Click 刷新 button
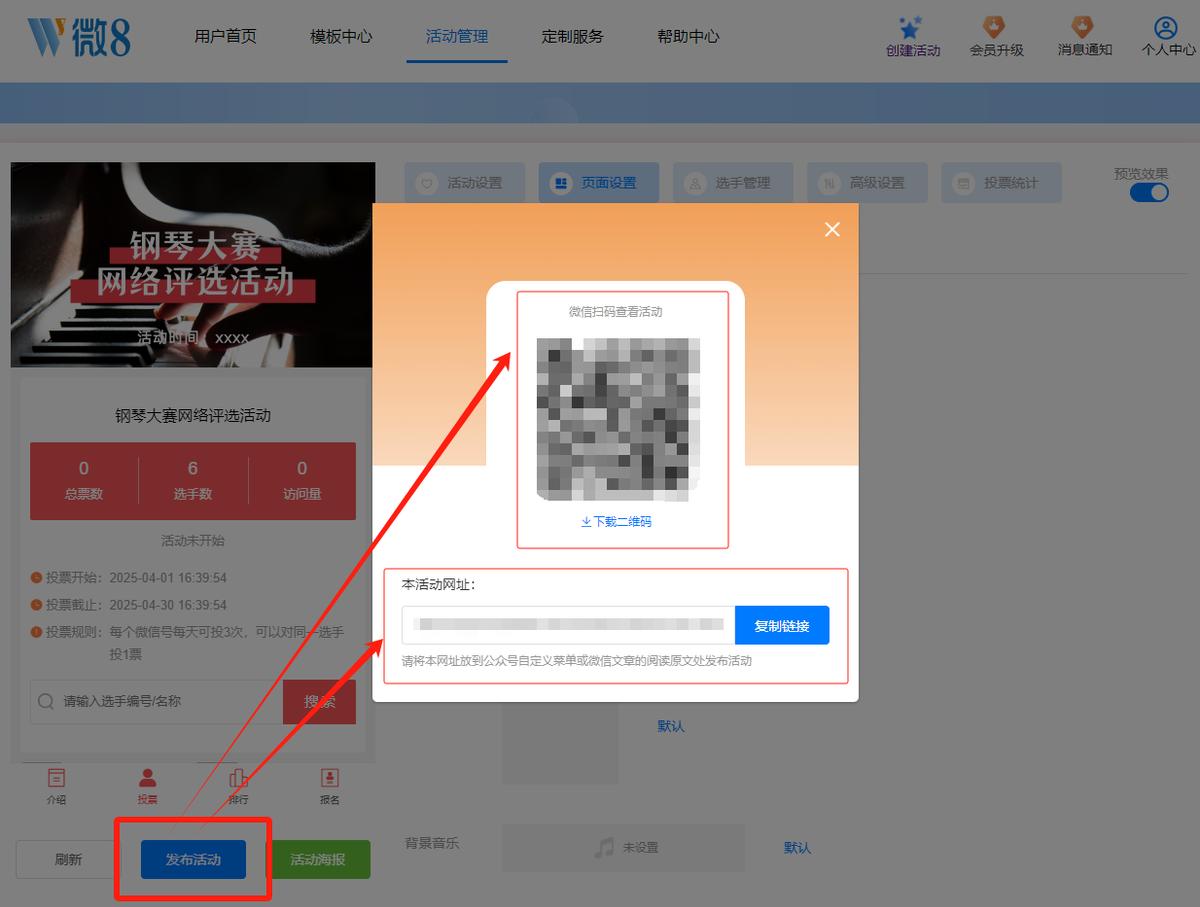The height and width of the screenshot is (907, 1200). [x=68, y=859]
